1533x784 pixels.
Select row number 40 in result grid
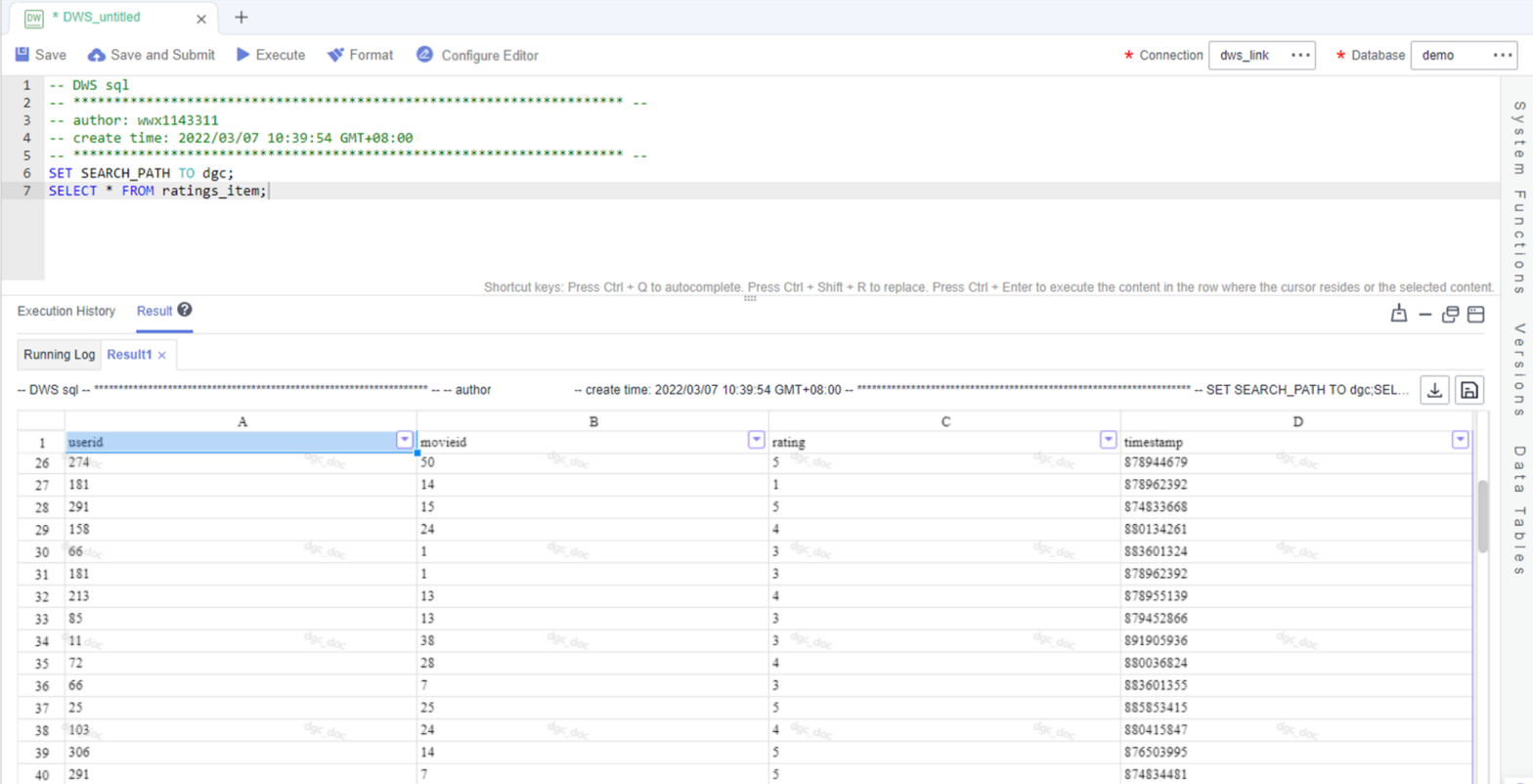click(x=42, y=774)
